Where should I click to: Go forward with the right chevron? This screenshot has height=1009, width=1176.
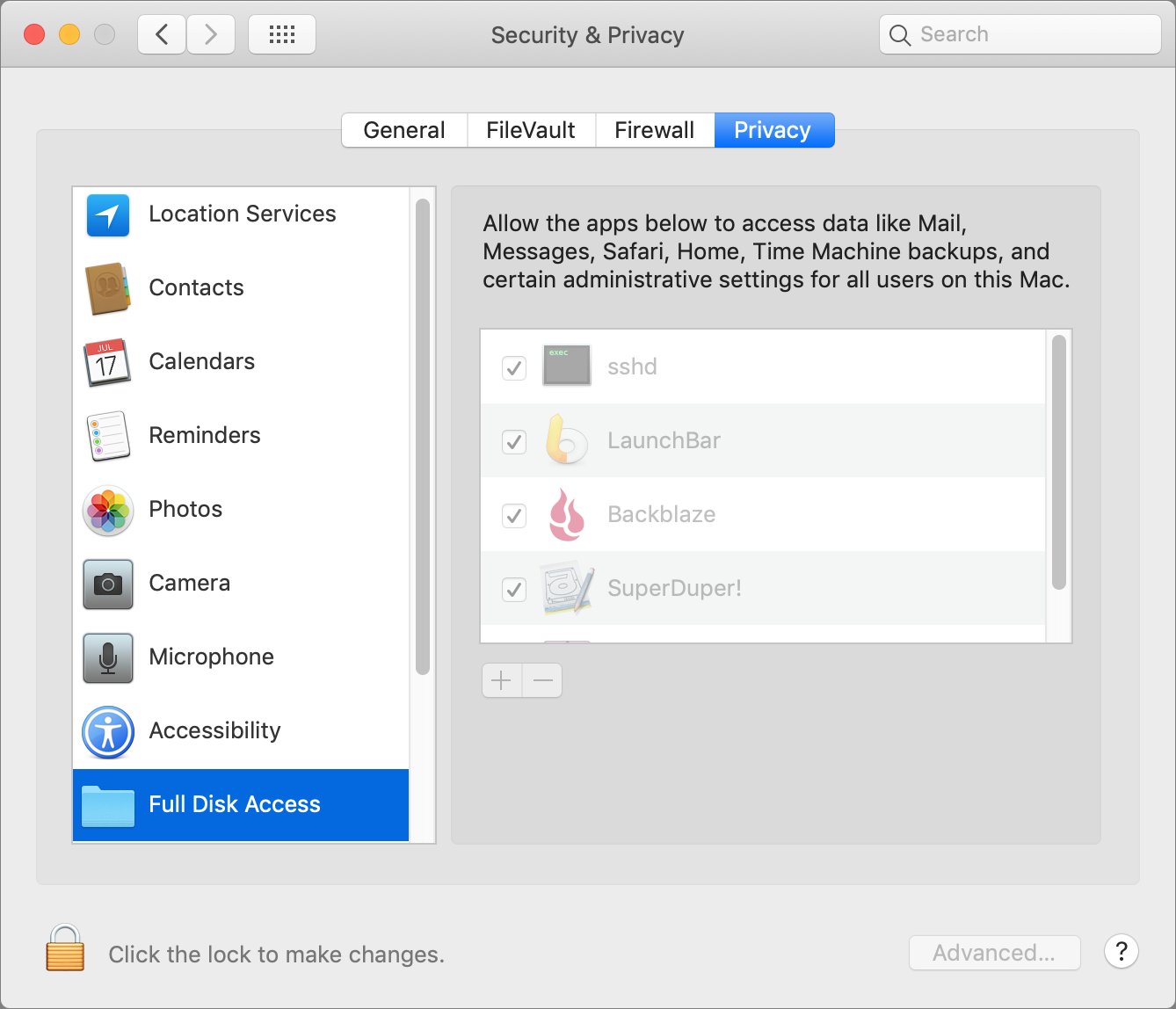[x=211, y=35]
